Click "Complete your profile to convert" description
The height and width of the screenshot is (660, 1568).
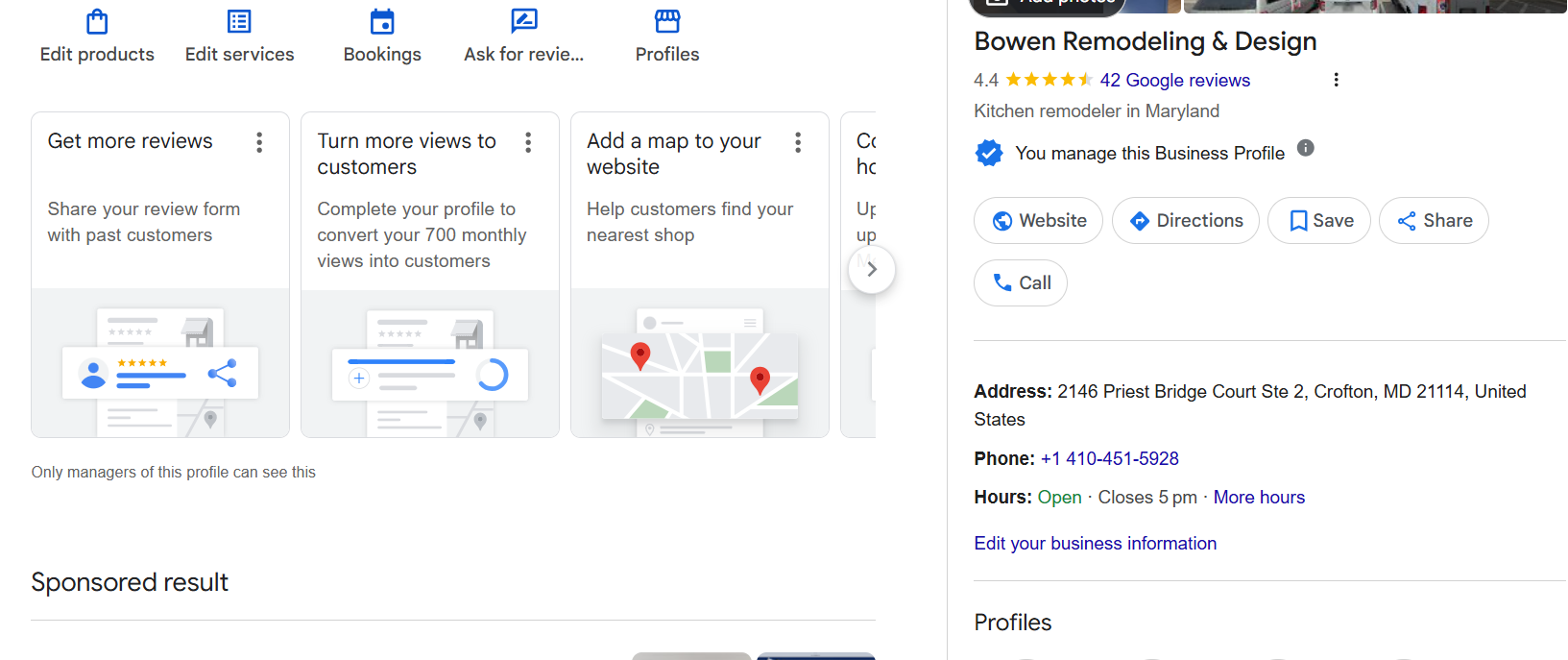click(x=422, y=235)
